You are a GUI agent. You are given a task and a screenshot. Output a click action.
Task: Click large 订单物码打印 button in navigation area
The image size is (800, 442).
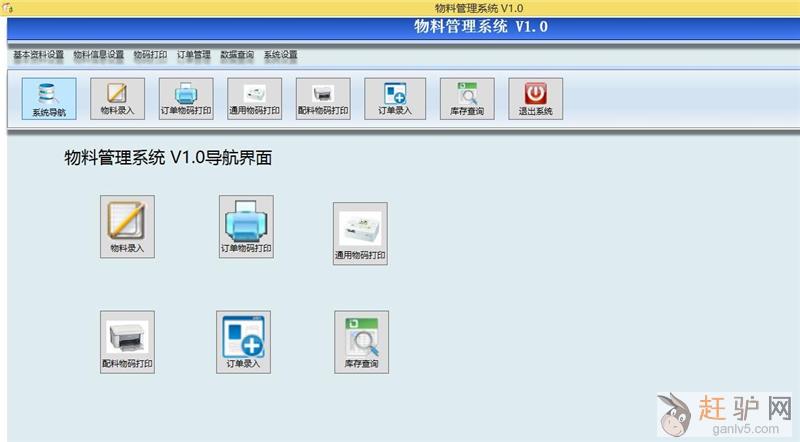(246, 227)
